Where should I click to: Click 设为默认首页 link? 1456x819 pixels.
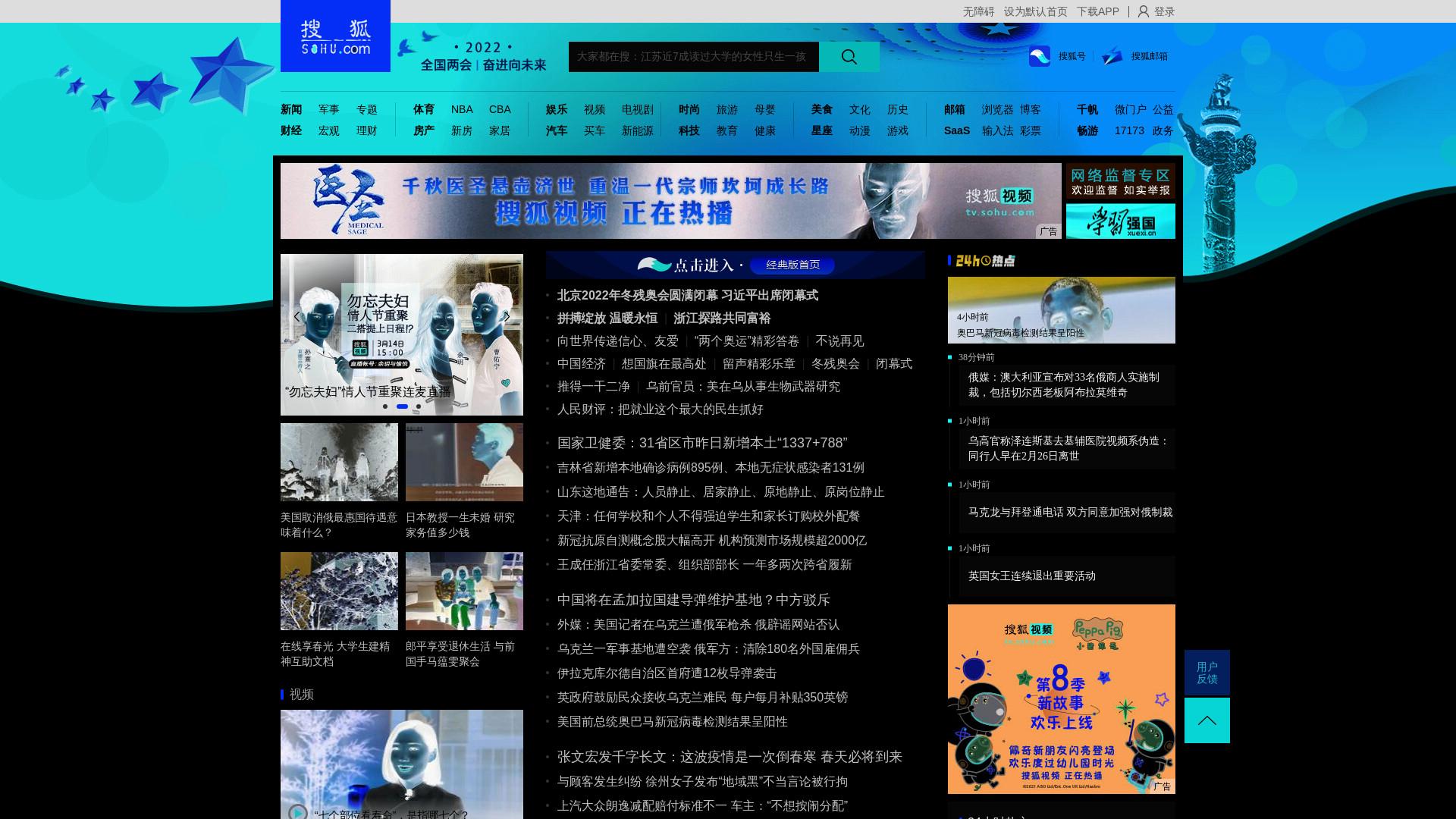pos(1035,11)
